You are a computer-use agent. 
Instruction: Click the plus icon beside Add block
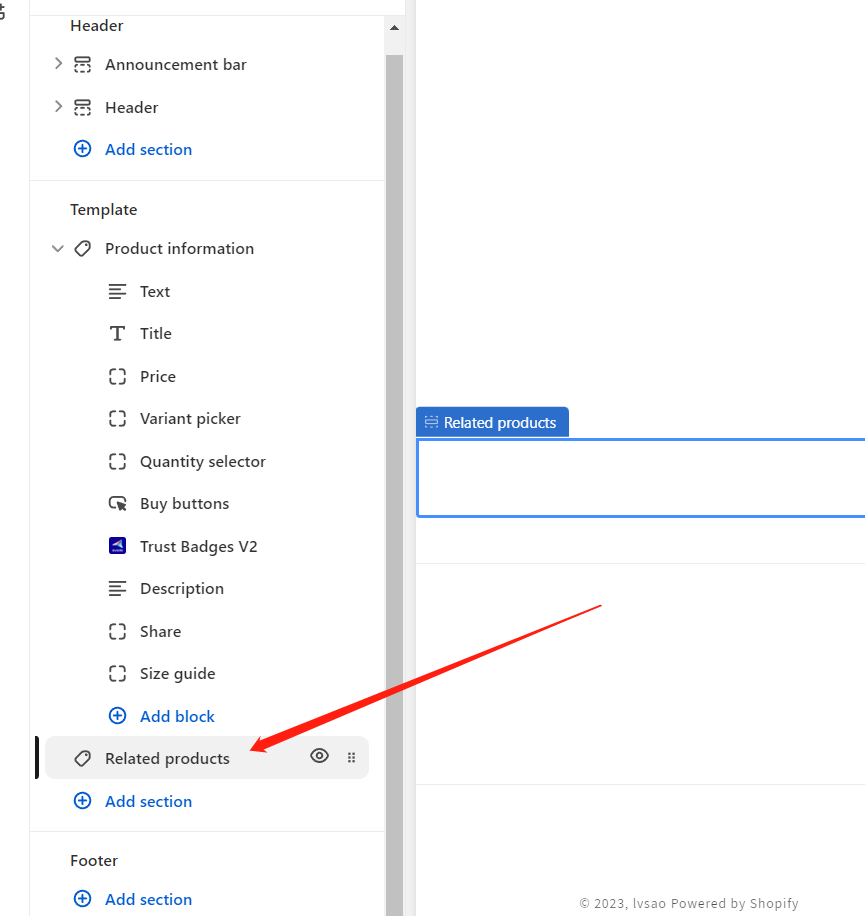pos(117,716)
